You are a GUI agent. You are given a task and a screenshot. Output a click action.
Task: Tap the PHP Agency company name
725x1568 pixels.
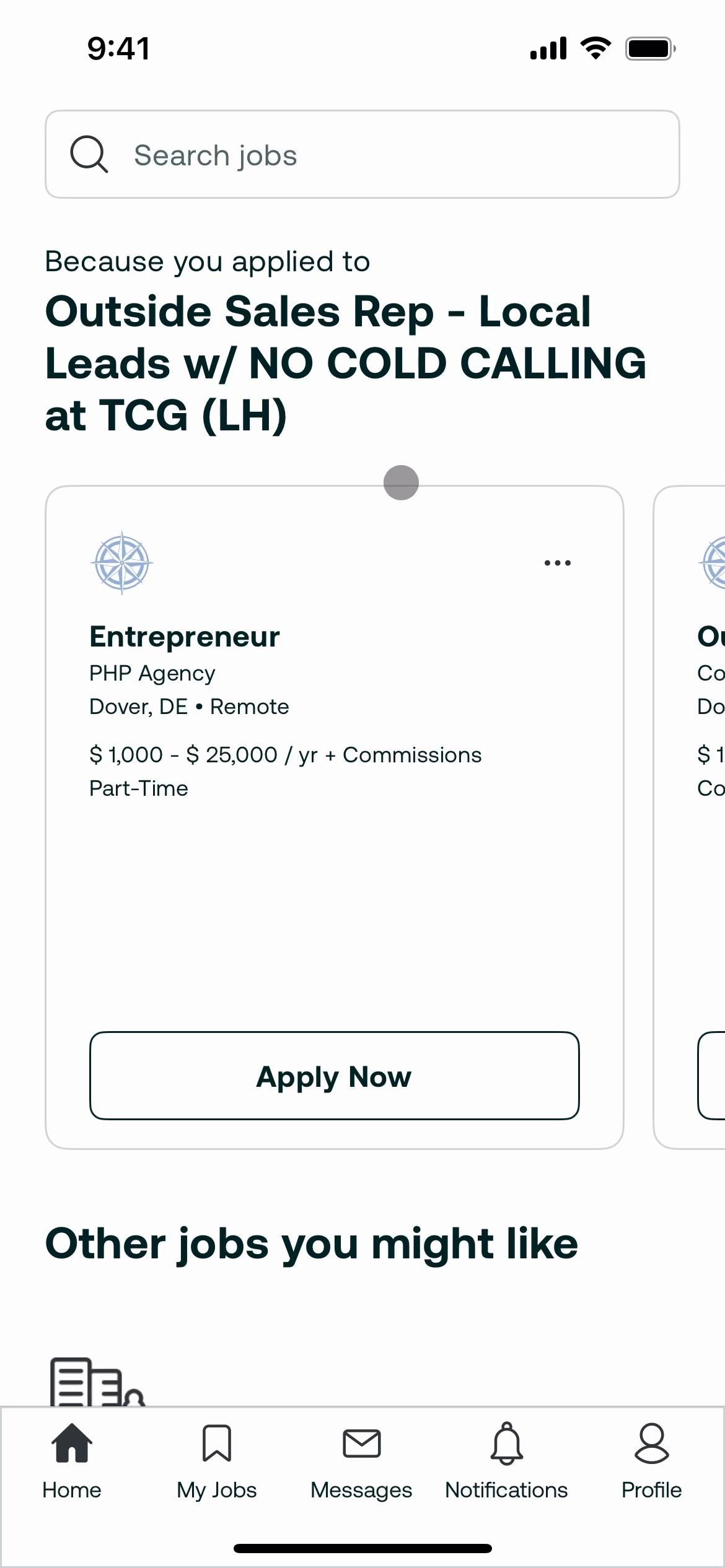coord(152,673)
